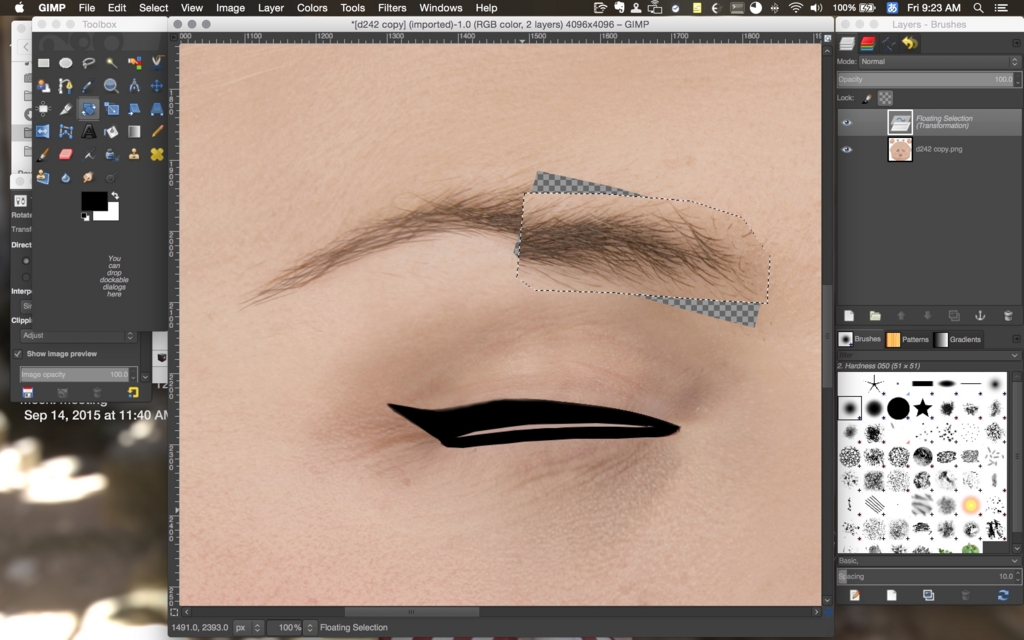
Task: Anchor the floating selection in Layers panel
Action: coord(980,315)
